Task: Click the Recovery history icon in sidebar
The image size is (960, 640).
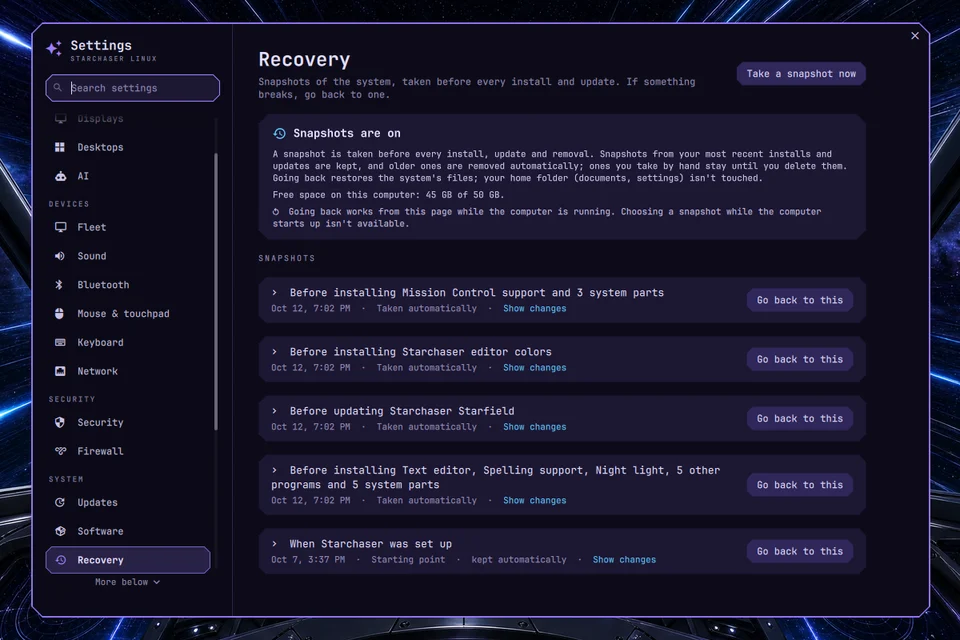Action: coord(60,560)
